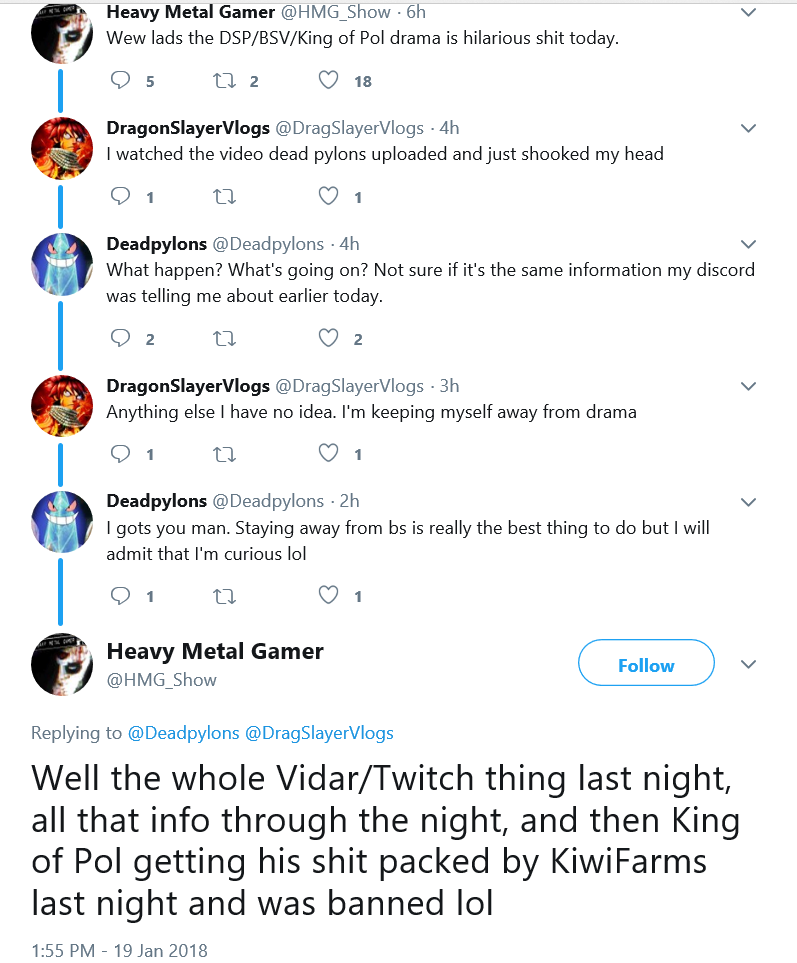Expand menu chevron on DragonSlayerVlogs' 4h tweet
Screen dimensions: 797x963
click(748, 128)
